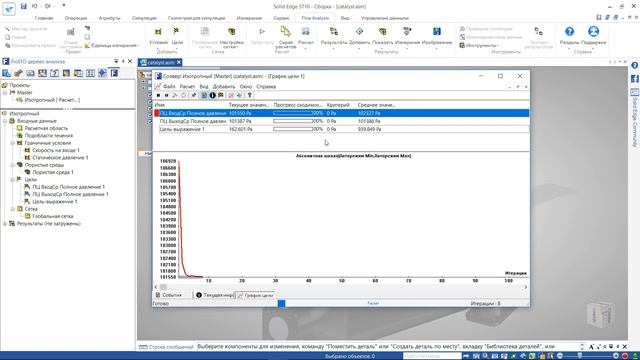Open the Окно menu in solver window
The width and height of the screenshot is (640, 360).
[x=246, y=87]
